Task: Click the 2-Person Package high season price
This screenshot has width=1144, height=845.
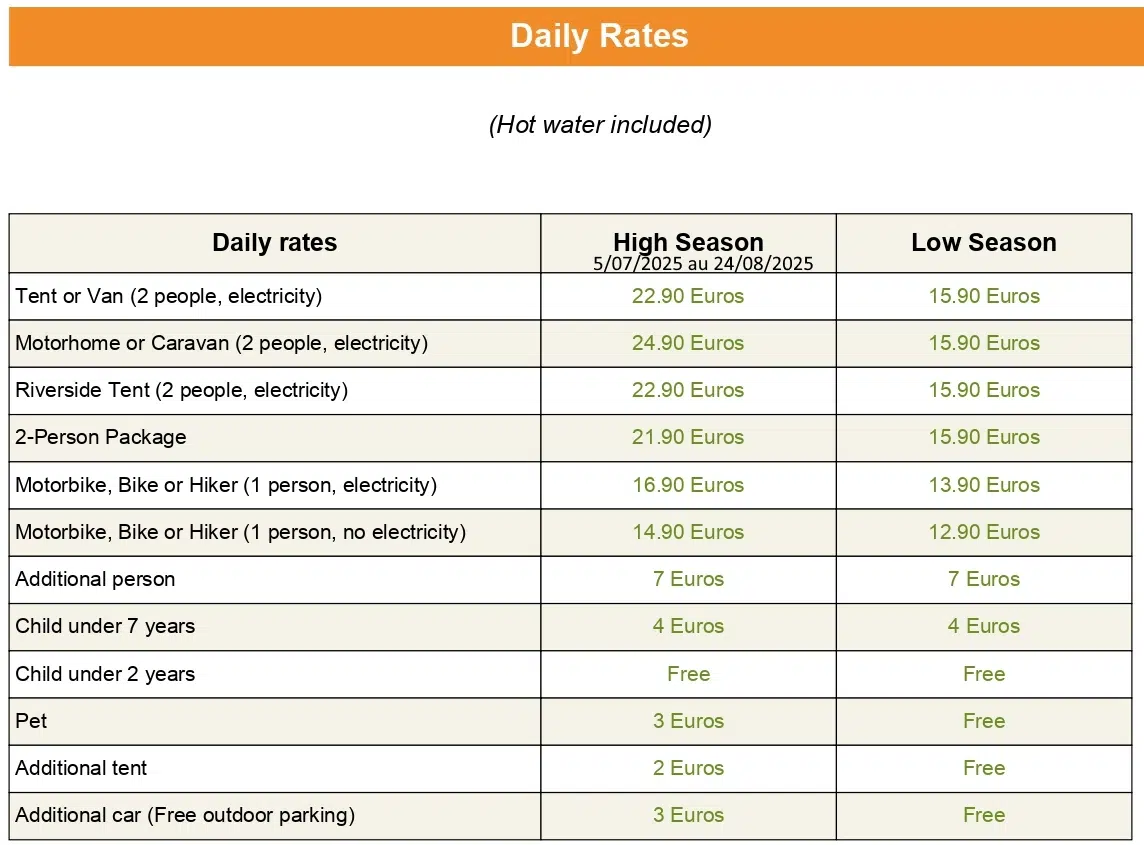Action: tap(688, 437)
